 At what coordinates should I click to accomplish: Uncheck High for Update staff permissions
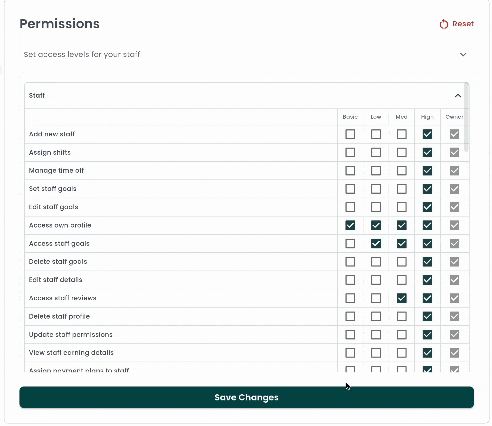click(x=427, y=335)
